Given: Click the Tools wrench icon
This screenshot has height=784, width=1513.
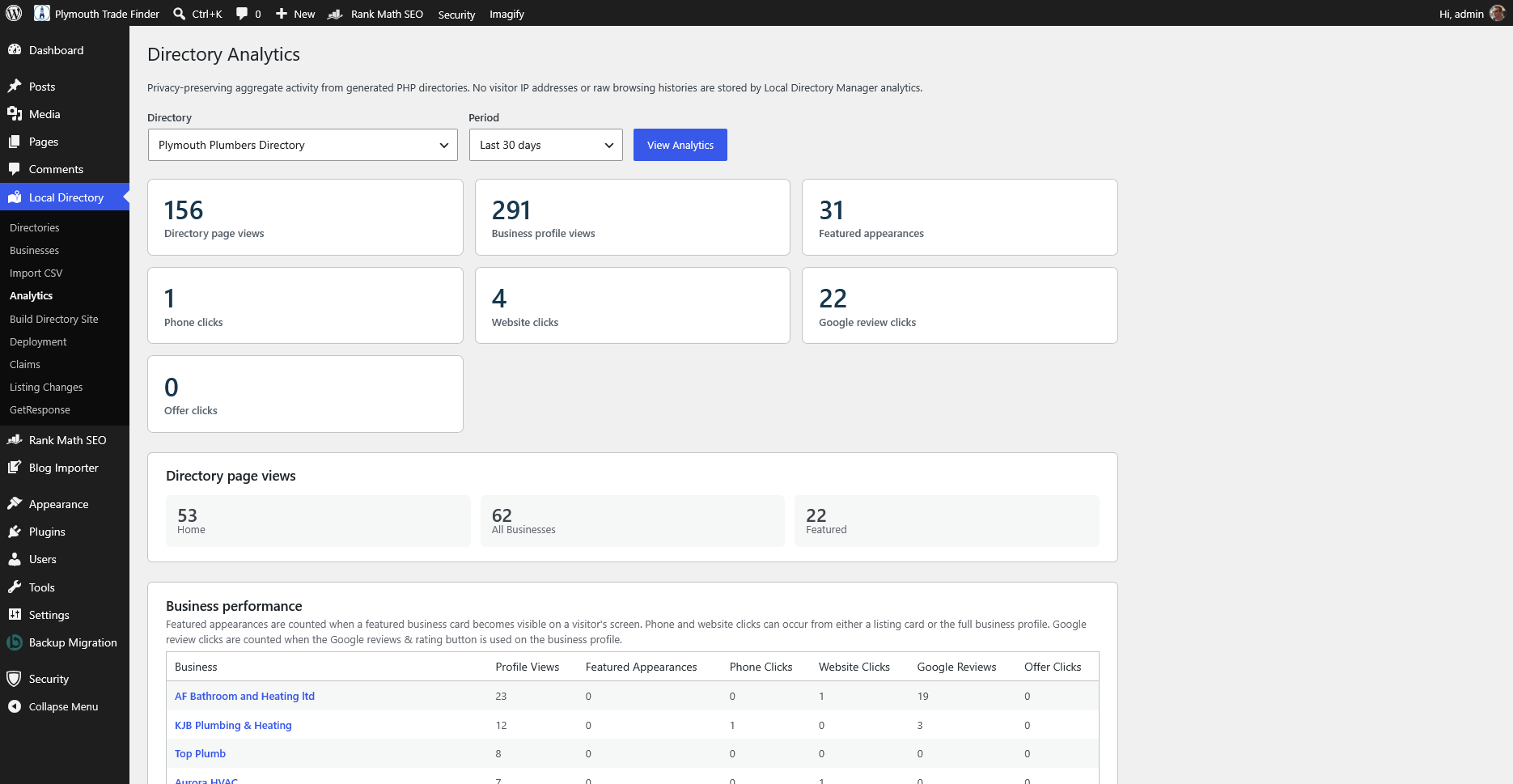Looking at the screenshot, I should coord(15,587).
